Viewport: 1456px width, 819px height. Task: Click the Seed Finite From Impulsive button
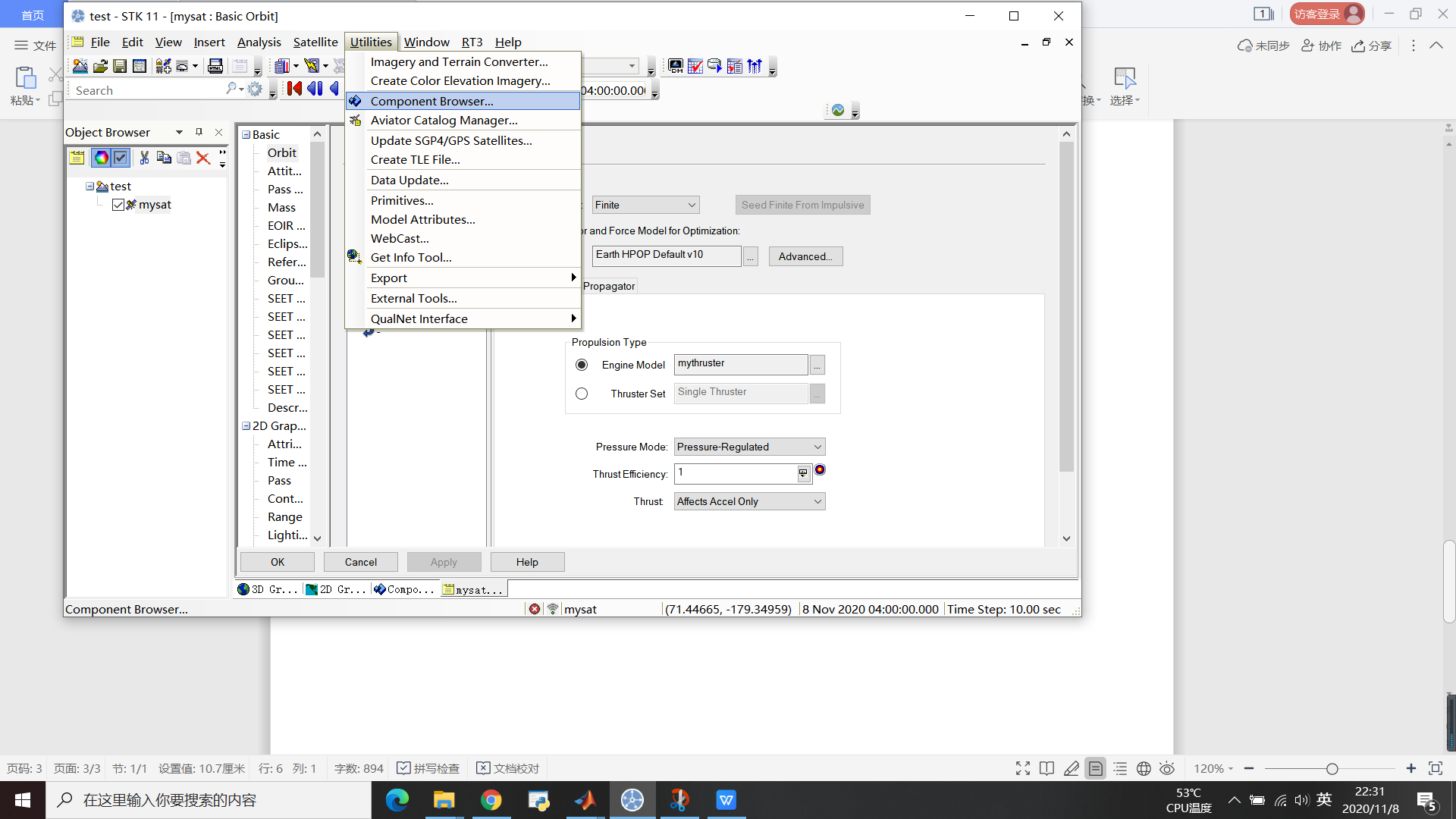point(803,204)
